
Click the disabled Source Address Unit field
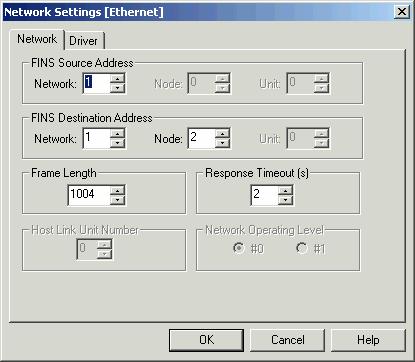[300, 83]
